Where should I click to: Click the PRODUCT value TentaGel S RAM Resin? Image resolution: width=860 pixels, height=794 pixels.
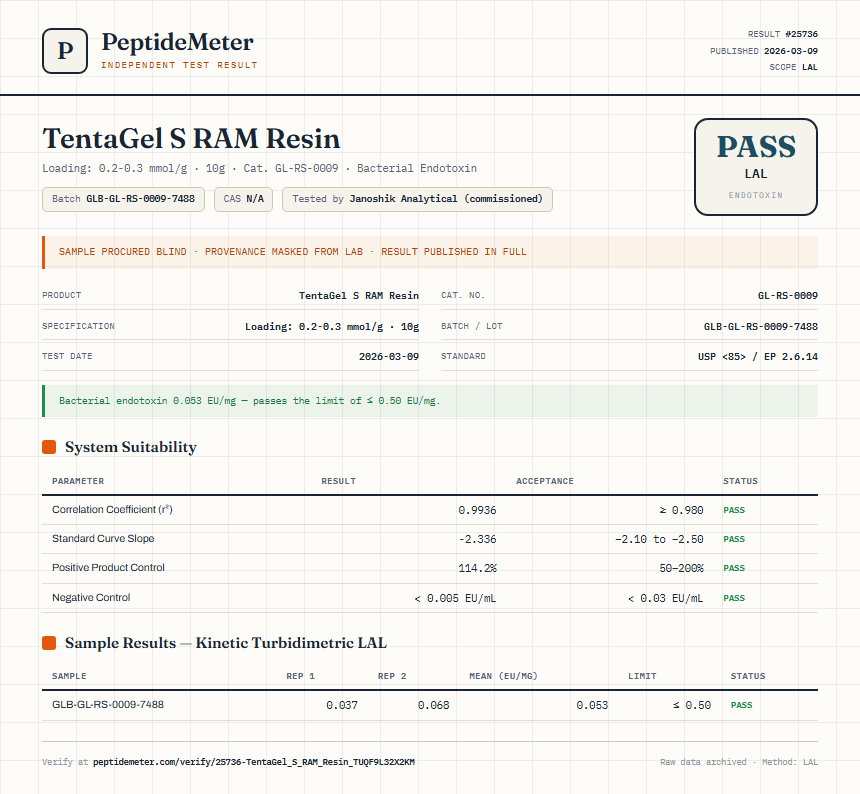(x=359, y=296)
